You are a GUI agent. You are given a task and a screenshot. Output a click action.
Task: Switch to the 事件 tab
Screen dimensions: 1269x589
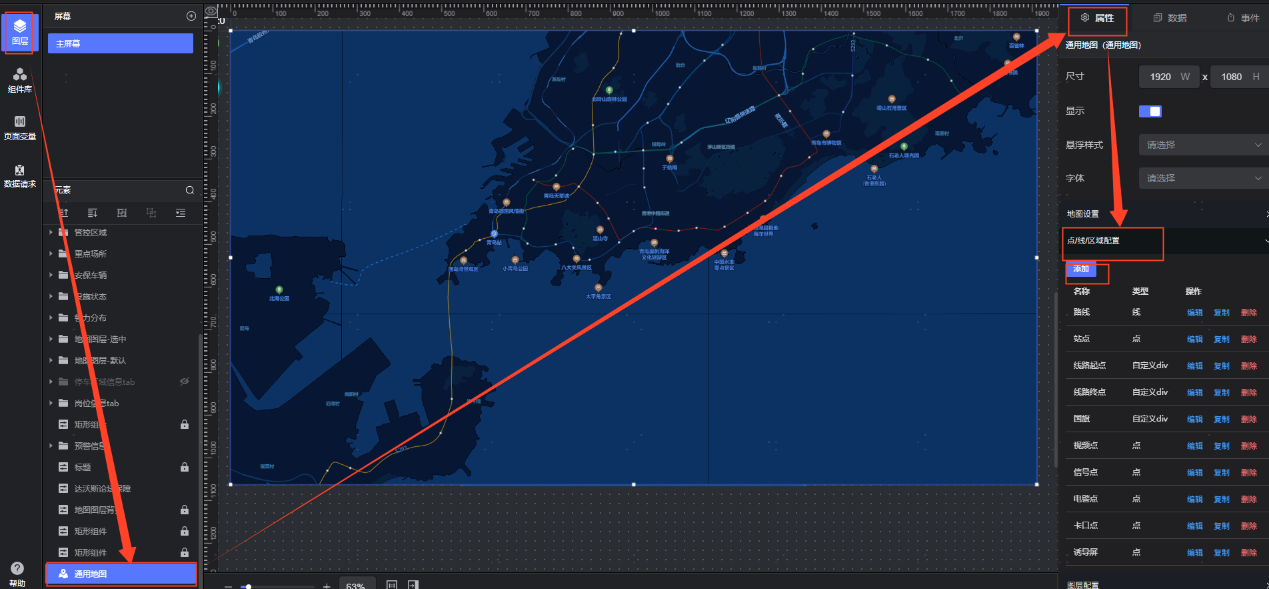pyautogui.click(x=1243, y=18)
